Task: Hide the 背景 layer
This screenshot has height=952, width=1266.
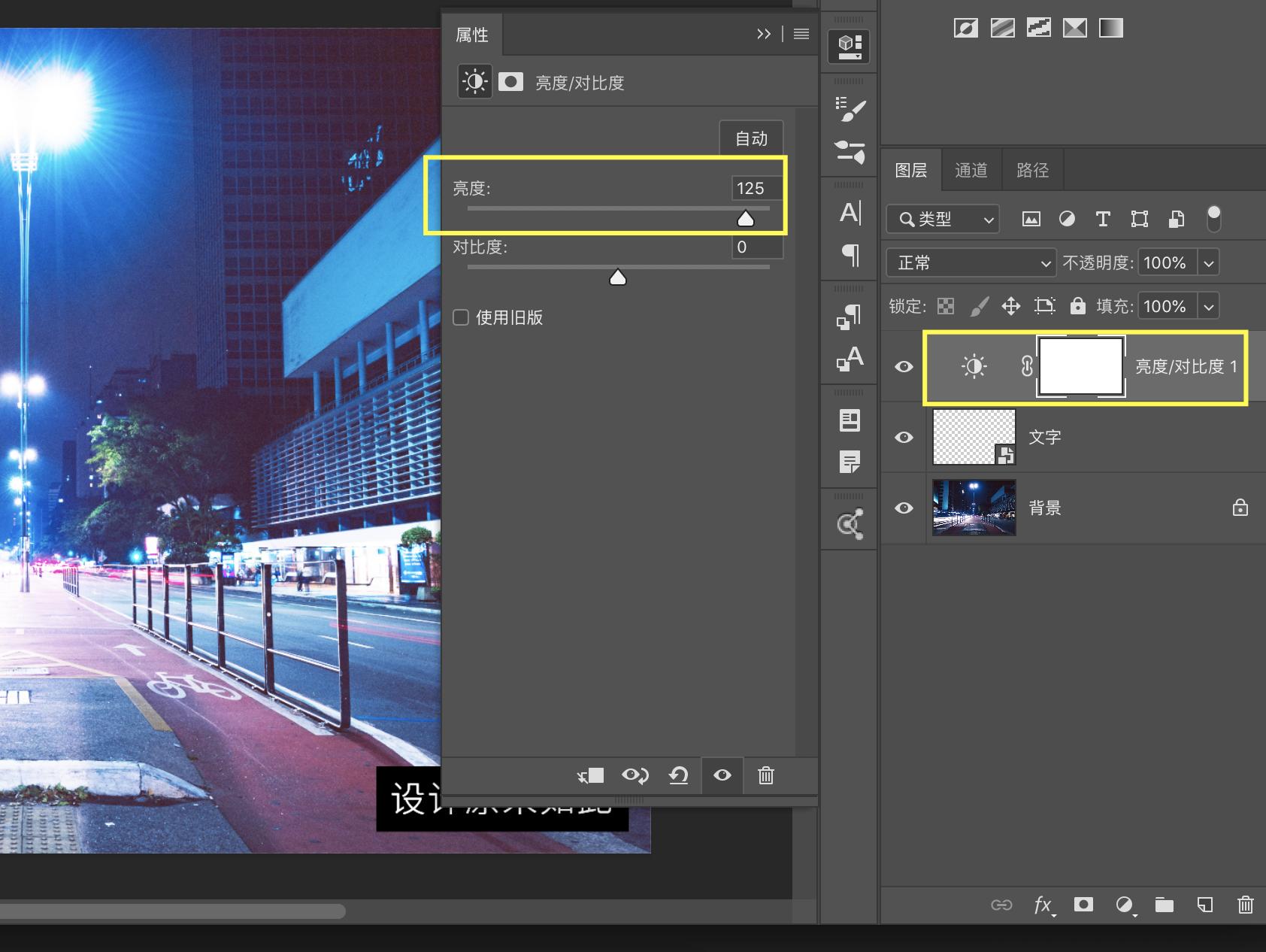Action: point(904,508)
